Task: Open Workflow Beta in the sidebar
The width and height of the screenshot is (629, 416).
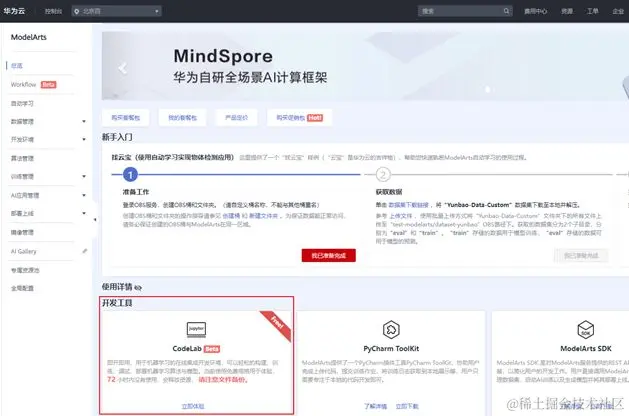Action: [34, 85]
